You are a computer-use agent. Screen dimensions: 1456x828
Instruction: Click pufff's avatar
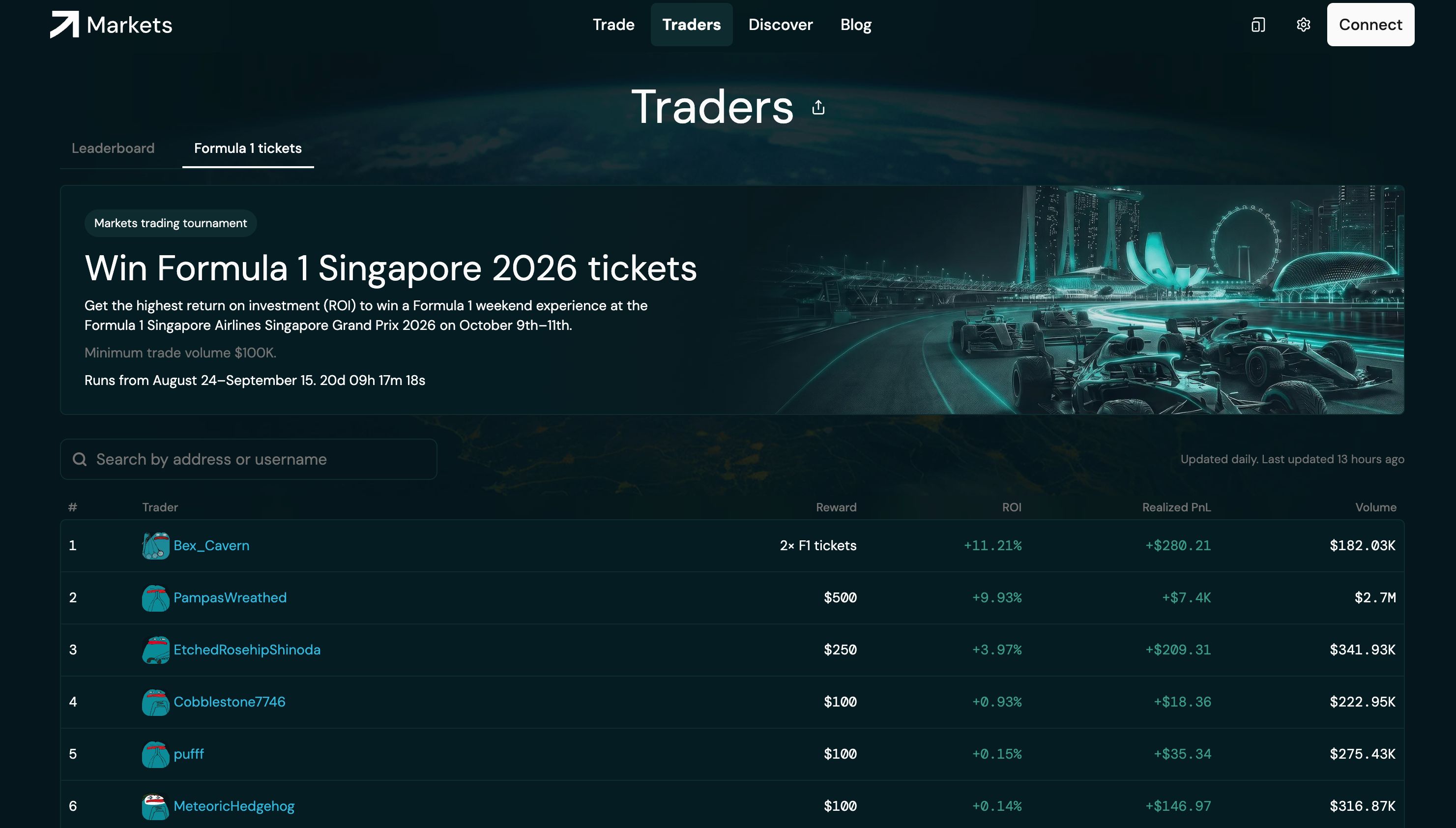(156, 754)
